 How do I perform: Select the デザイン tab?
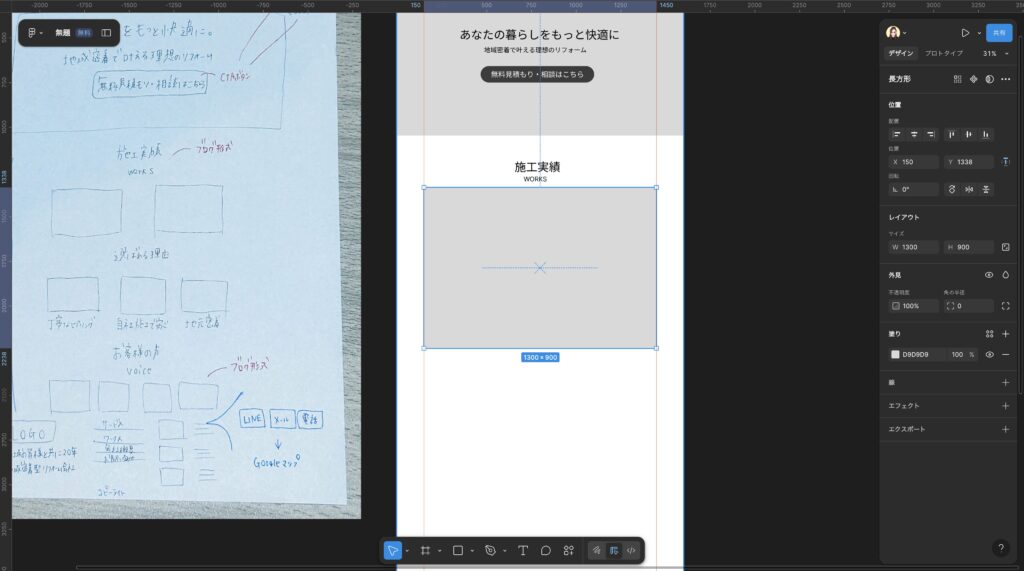(901, 53)
